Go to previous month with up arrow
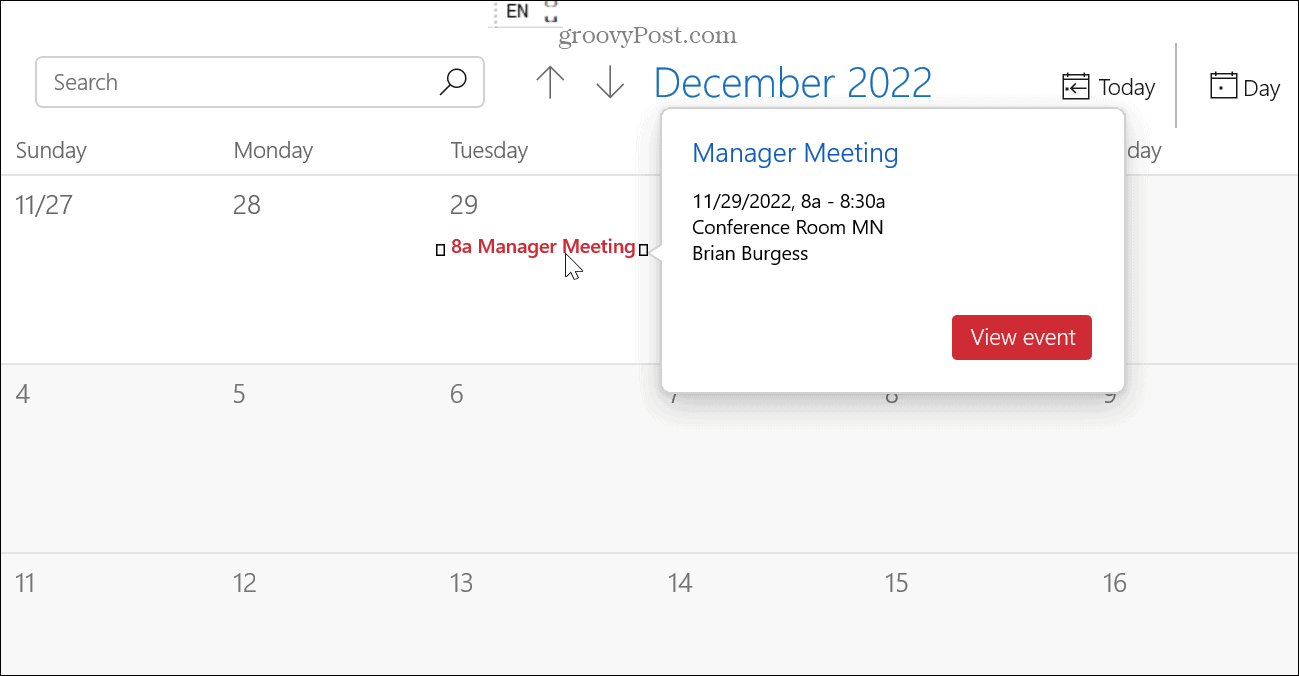Image resolution: width=1299 pixels, height=676 pixels. pyautogui.click(x=550, y=83)
